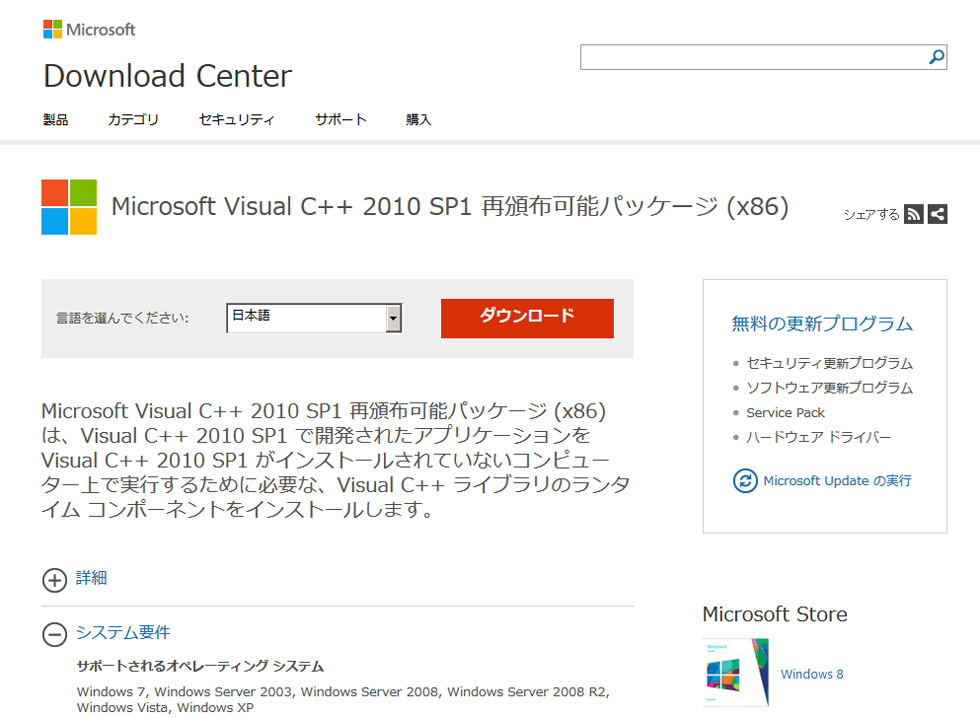Expand the 詳細 section plus icon
Screen dimensions: 980x718
(x=54, y=580)
